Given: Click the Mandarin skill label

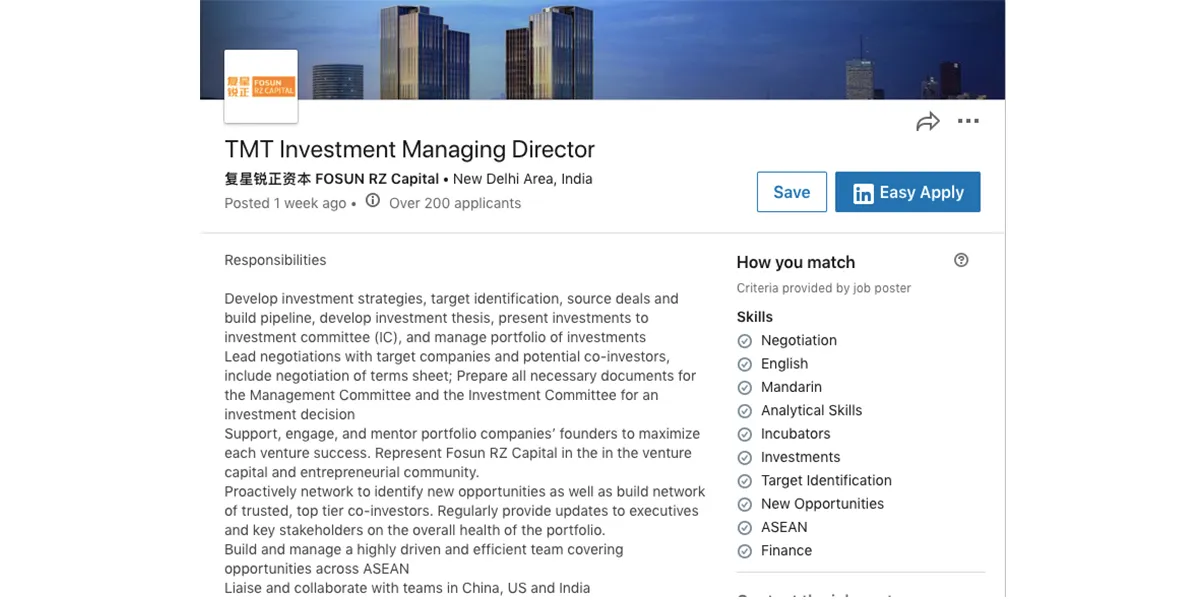Looking at the screenshot, I should coord(791,387).
